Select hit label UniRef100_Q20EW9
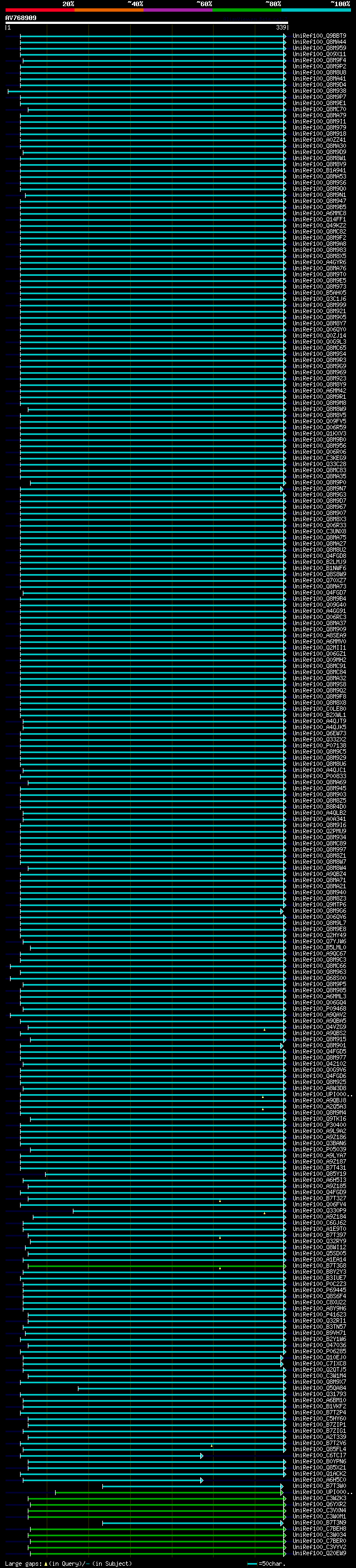The height and width of the screenshot is (1568, 356). [319, 1554]
